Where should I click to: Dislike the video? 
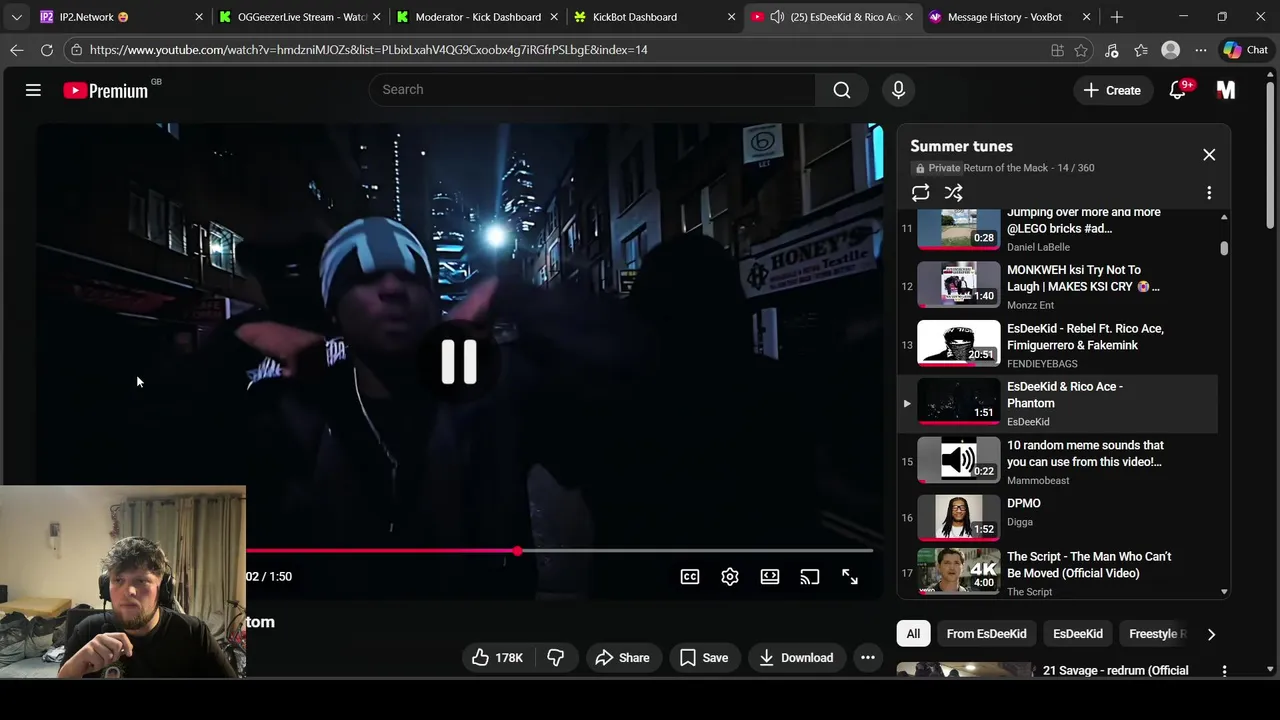(556, 658)
